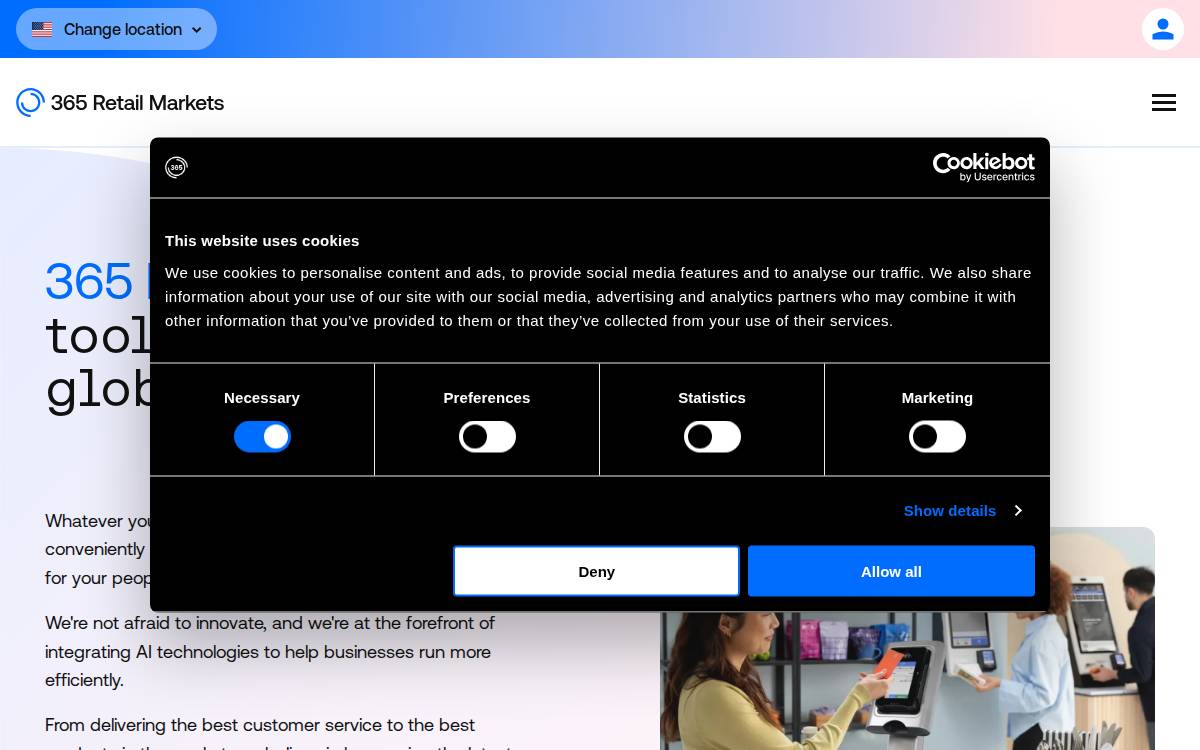Open the user account icon

(1162, 29)
